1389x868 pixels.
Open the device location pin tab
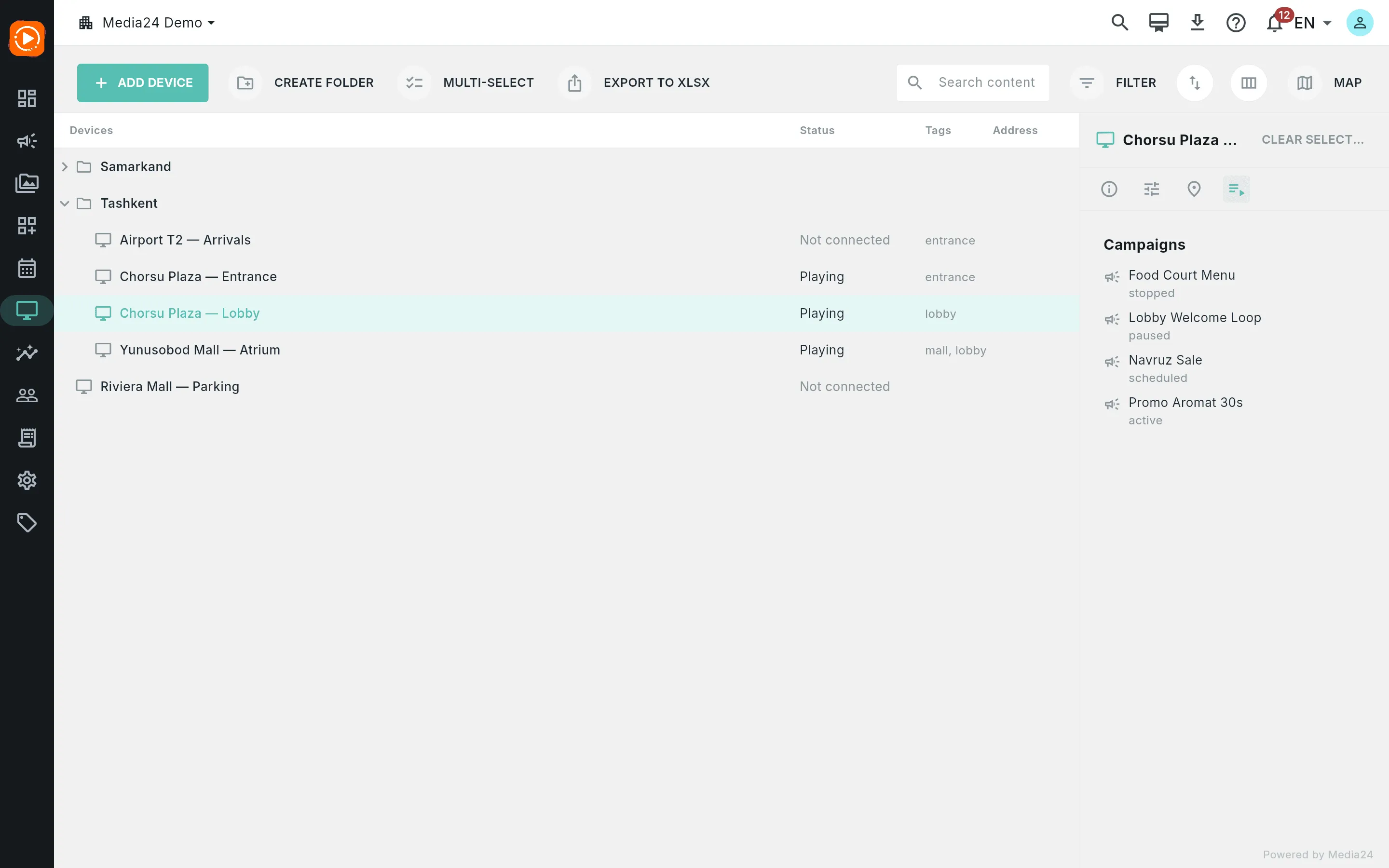tap(1194, 189)
